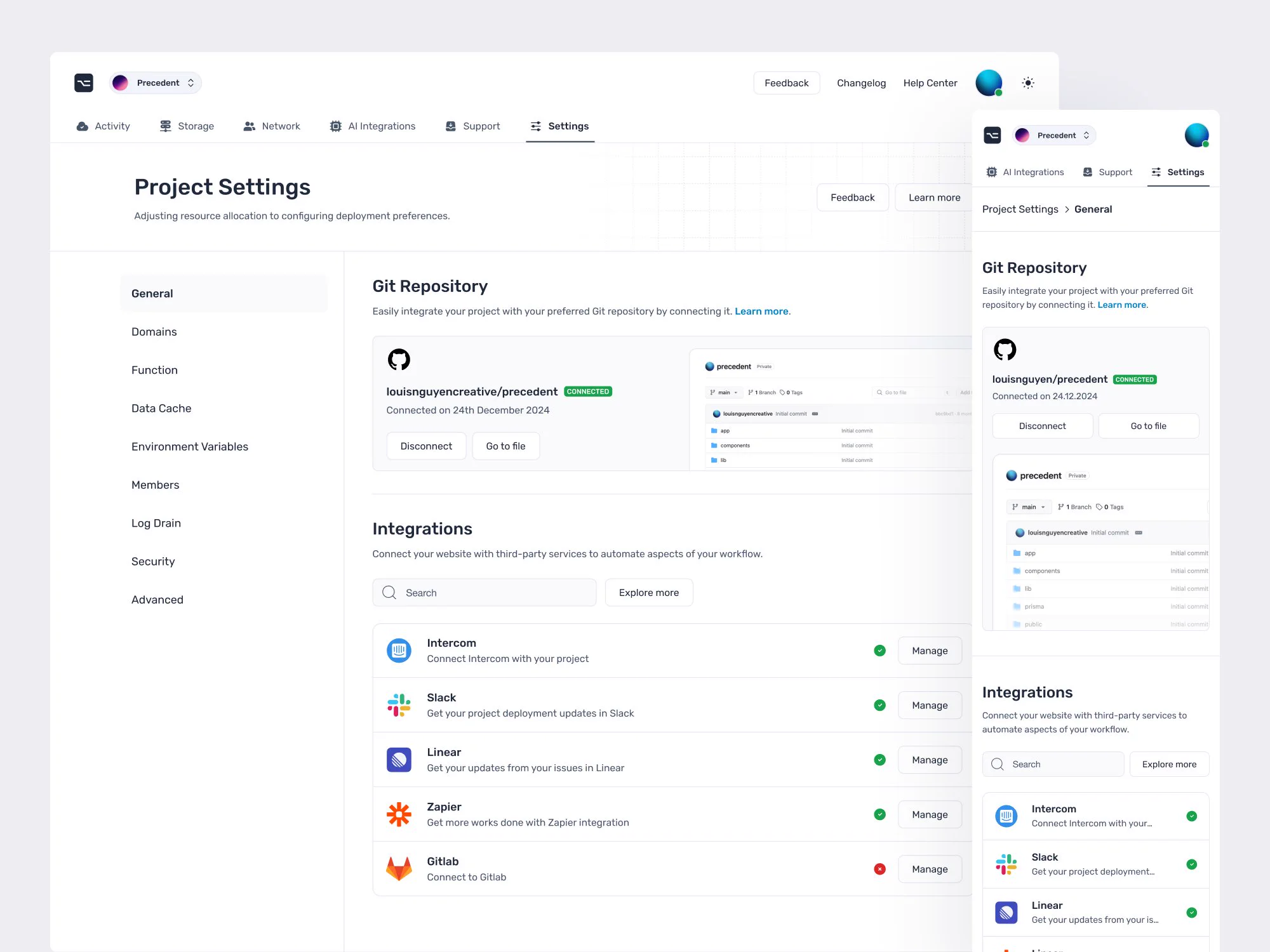
Task: Click the Intercom icon in the mobile panel list
Action: coord(1006,816)
